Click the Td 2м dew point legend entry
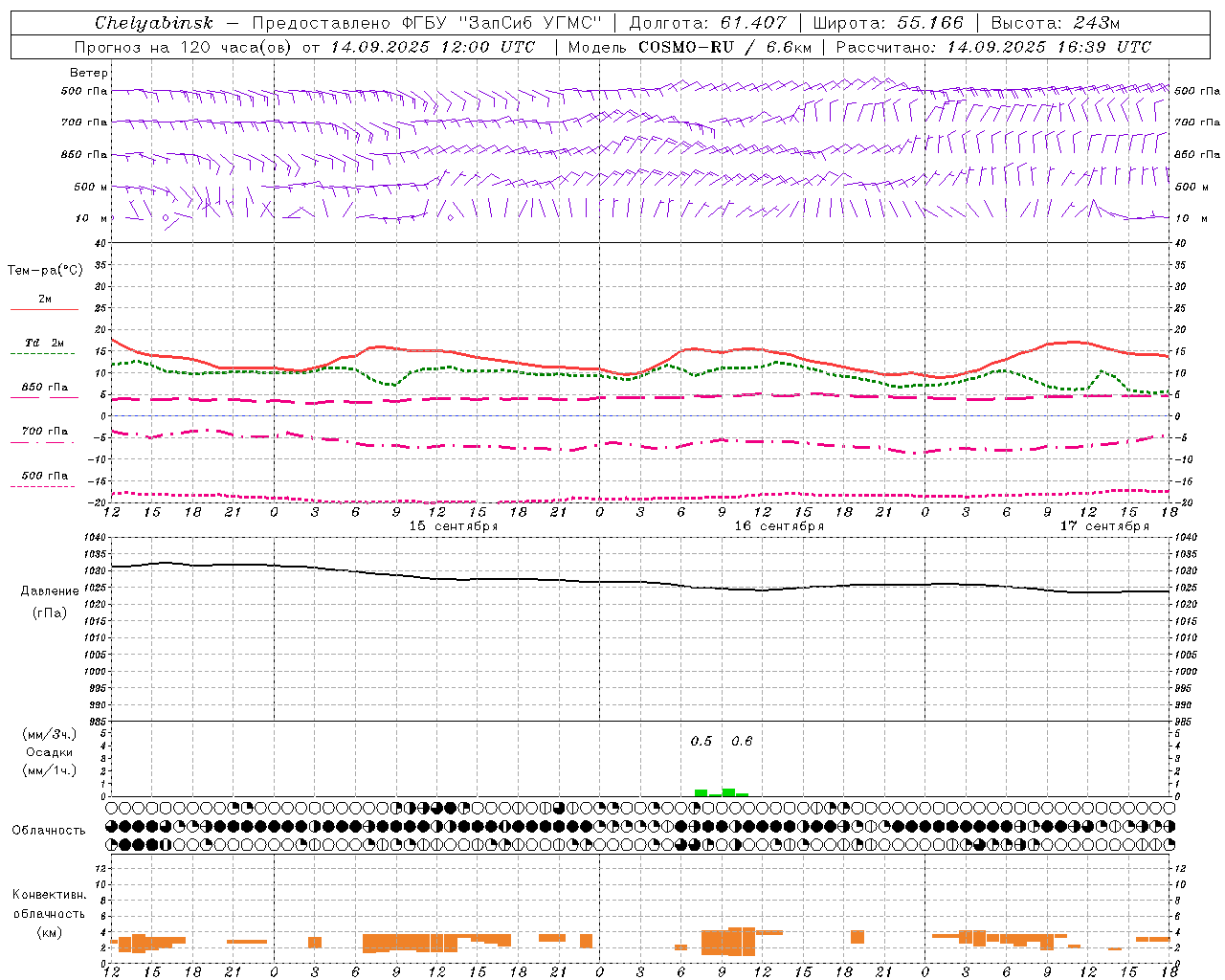This screenshot has width=1225, height=980. (45, 343)
